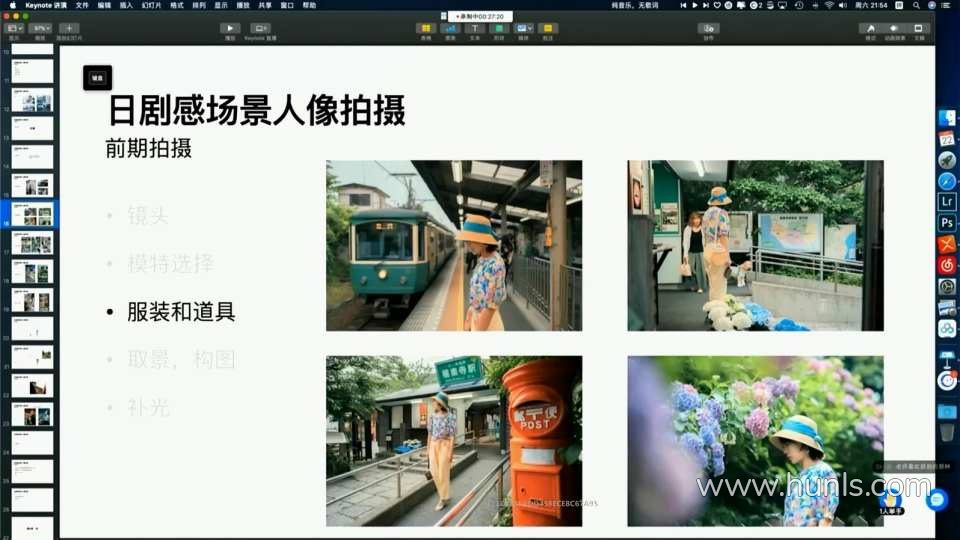Insert a table from the toolbar
Viewport: 960px width, 540px height.
pos(426,28)
